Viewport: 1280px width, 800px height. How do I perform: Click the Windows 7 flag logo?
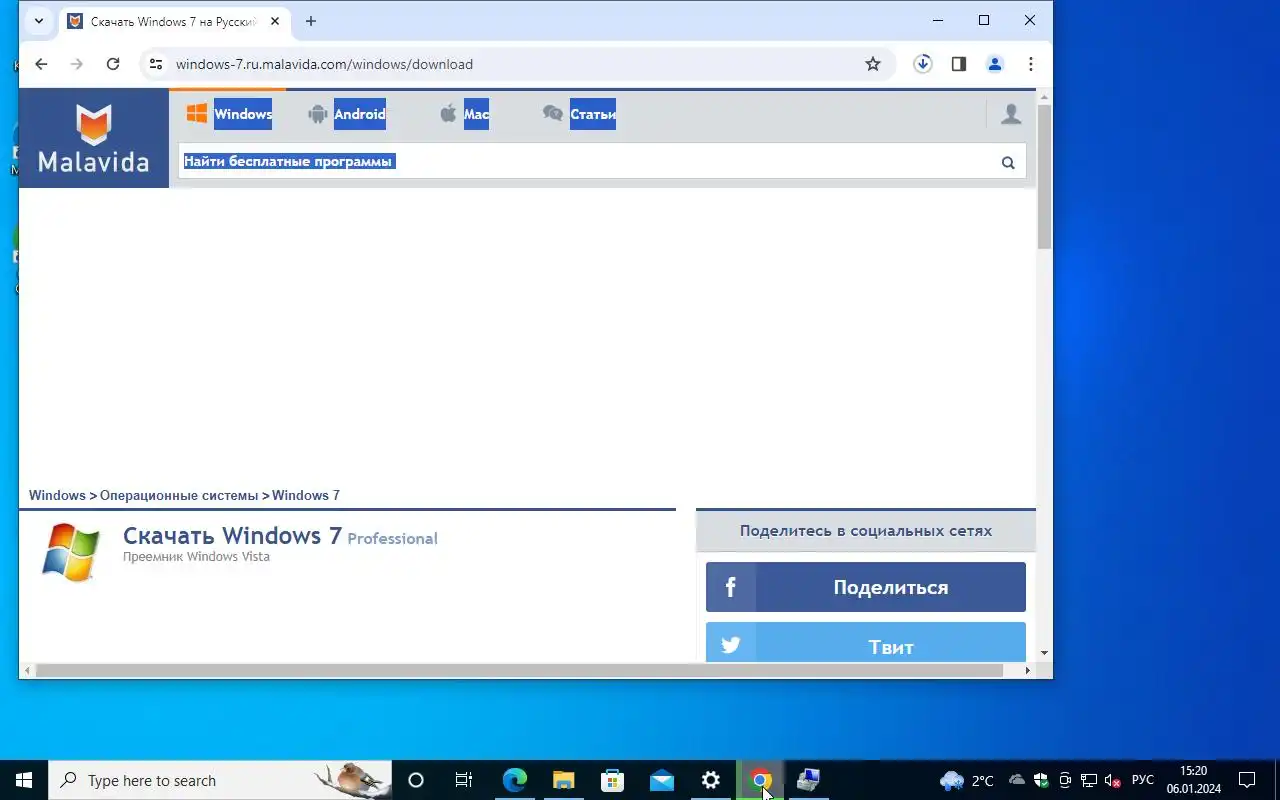[71, 551]
